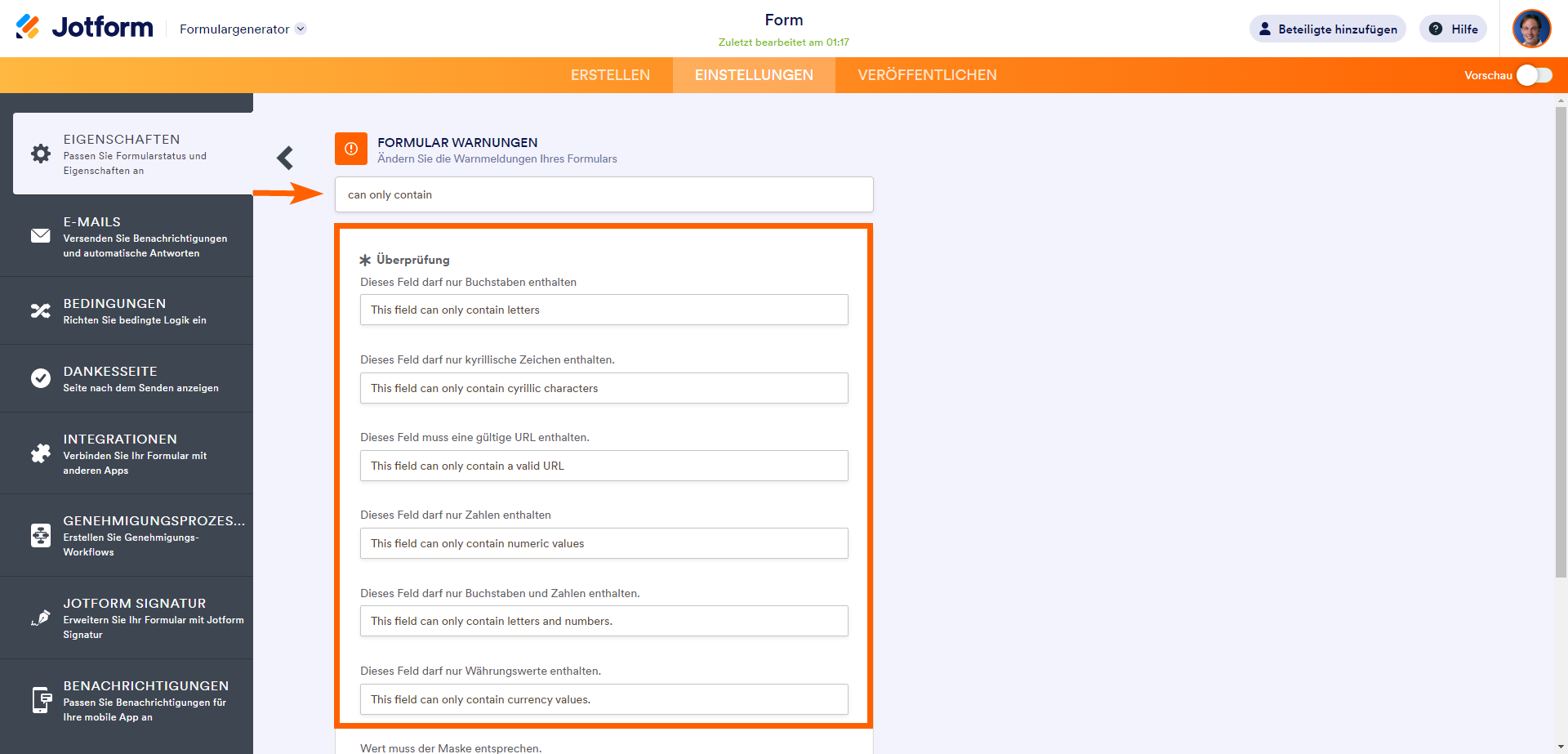Open the Eigenschaften gear icon

coord(41,154)
